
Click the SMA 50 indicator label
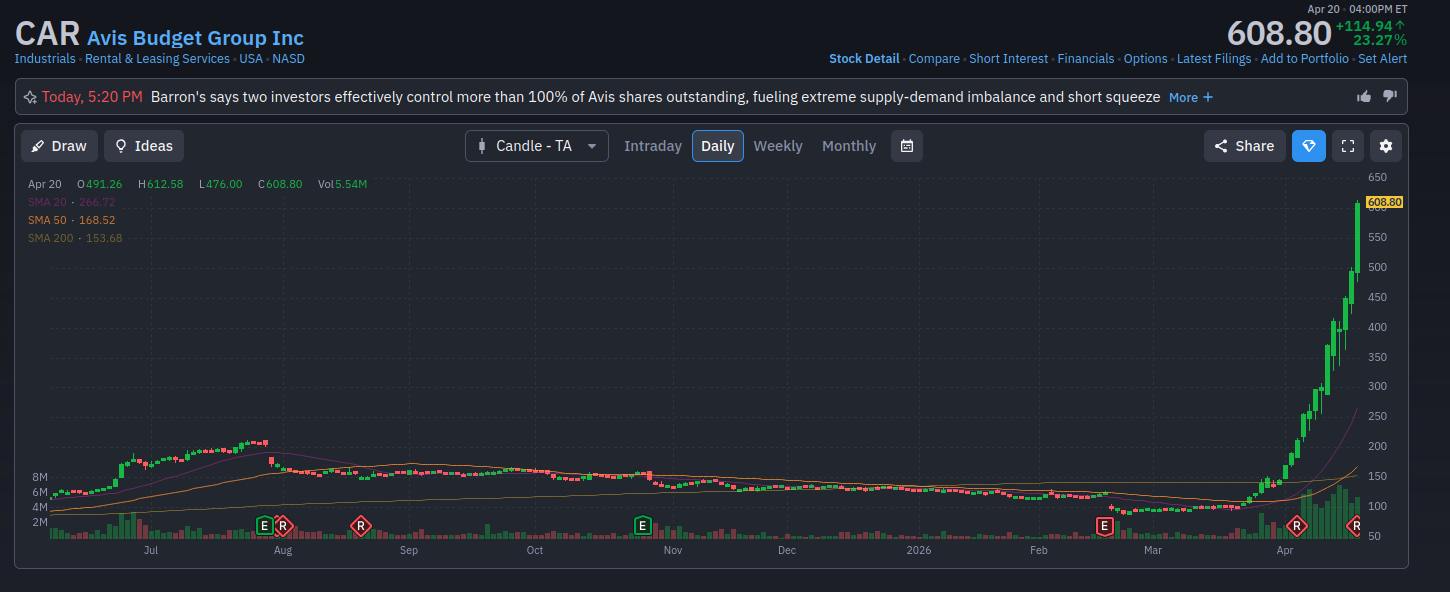(x=71, y=220)
